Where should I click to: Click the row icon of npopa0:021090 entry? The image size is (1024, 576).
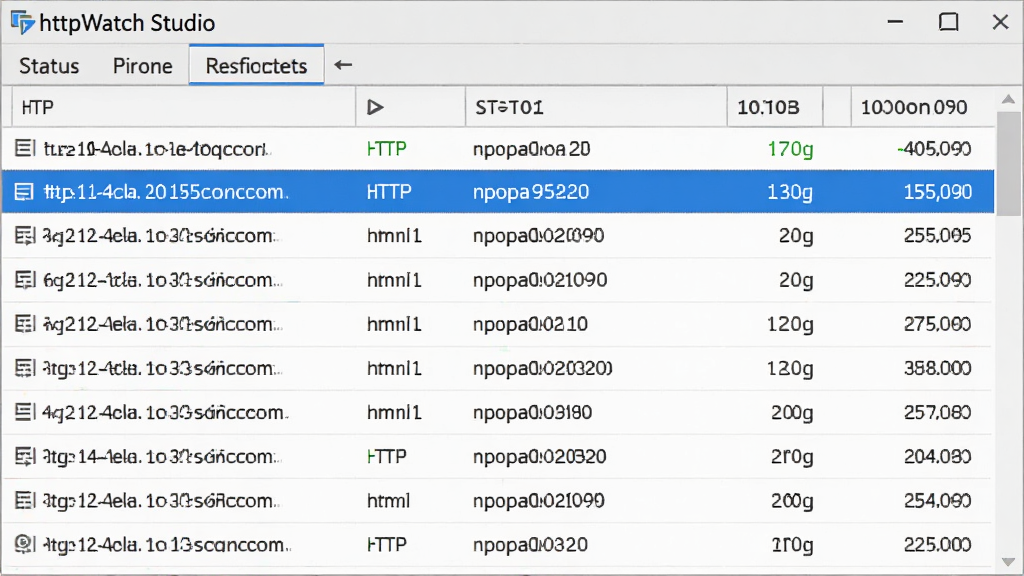[x=25, y=280]
